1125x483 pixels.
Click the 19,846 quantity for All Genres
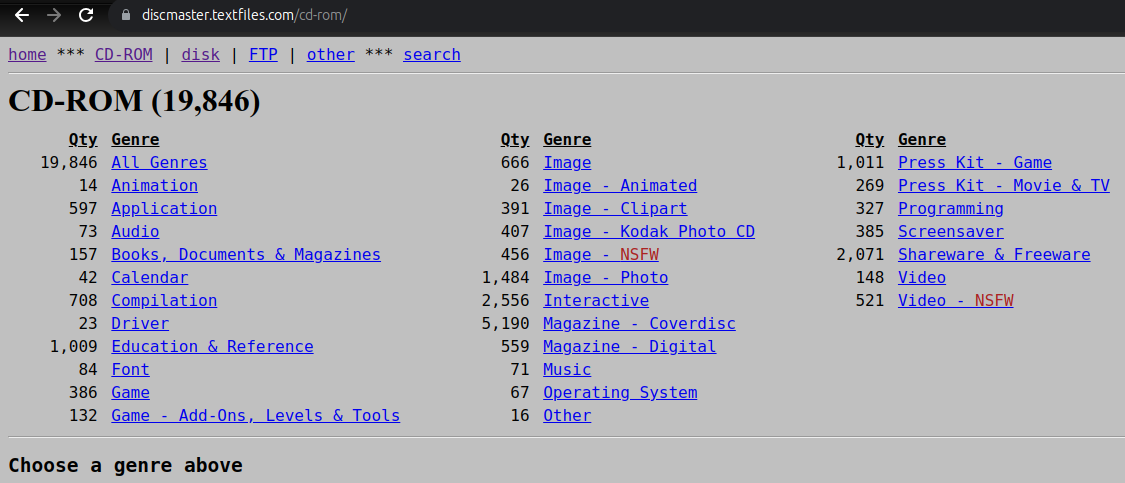[69, 163]
